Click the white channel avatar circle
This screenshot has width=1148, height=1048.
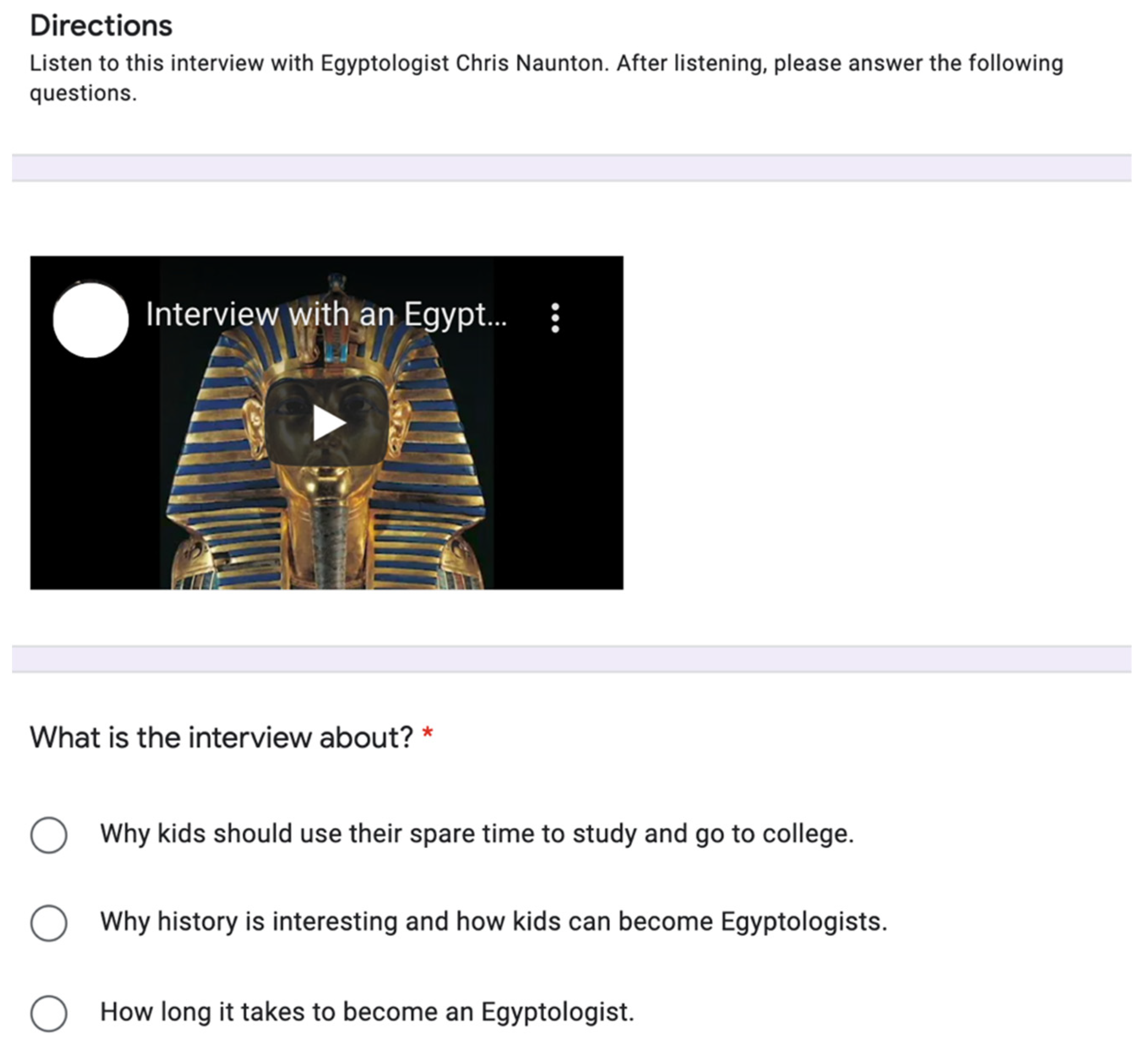[x=90, y=319]
